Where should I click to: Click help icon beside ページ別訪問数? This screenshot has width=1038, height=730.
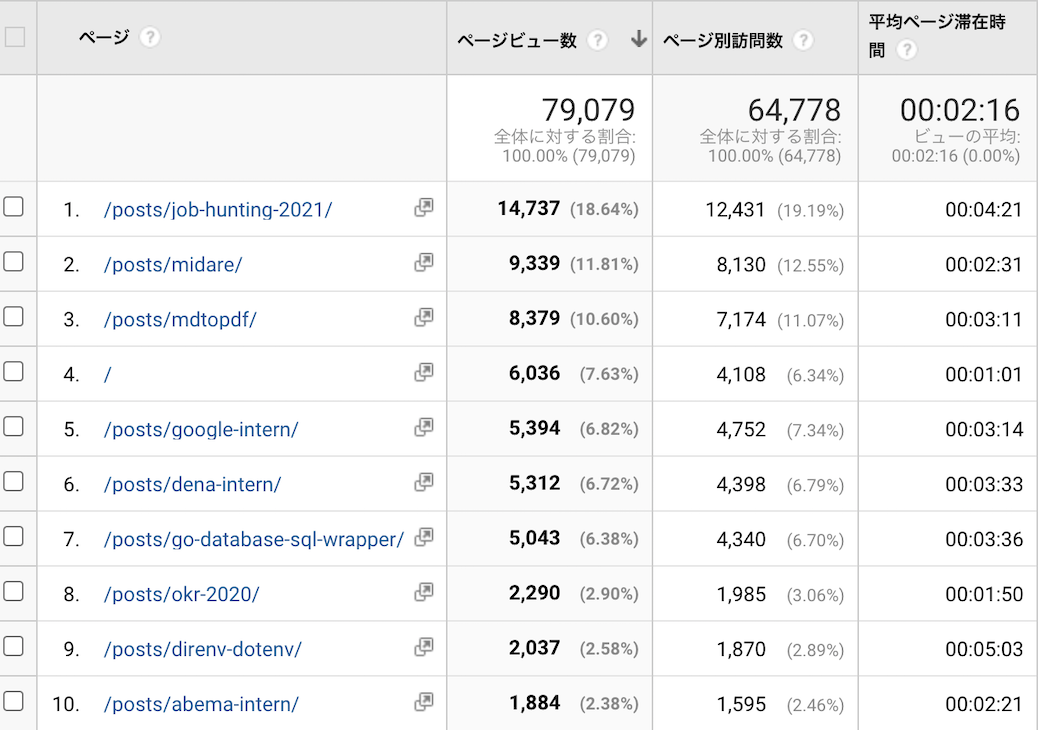(x=803, y=41)
